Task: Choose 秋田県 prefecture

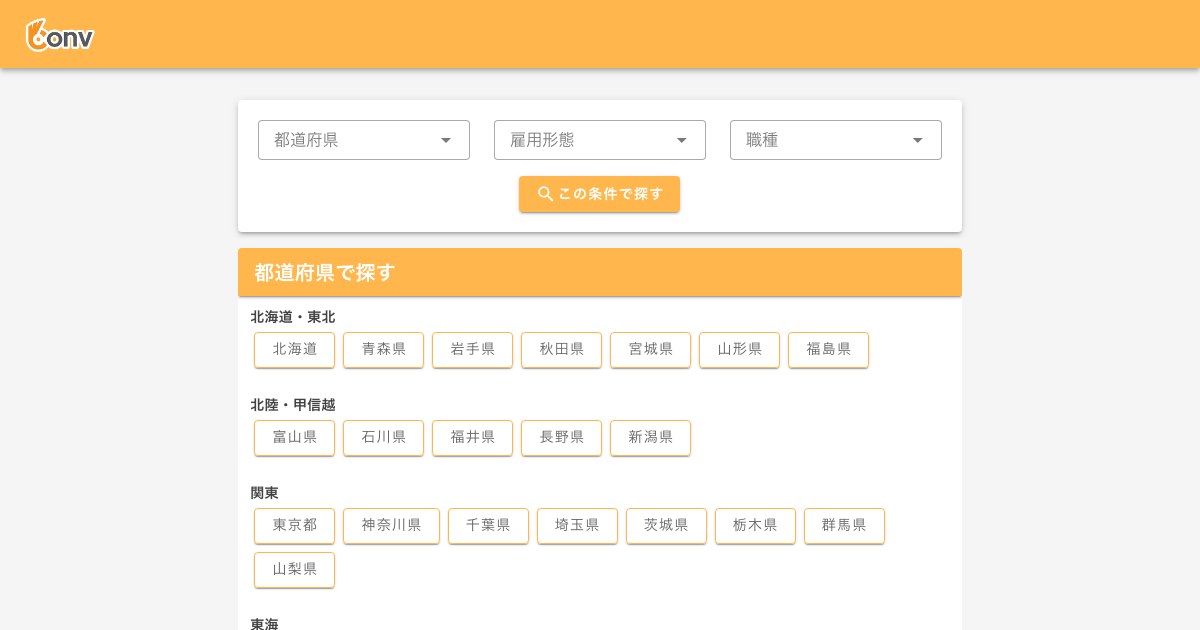Action: [x=562, y=350]
